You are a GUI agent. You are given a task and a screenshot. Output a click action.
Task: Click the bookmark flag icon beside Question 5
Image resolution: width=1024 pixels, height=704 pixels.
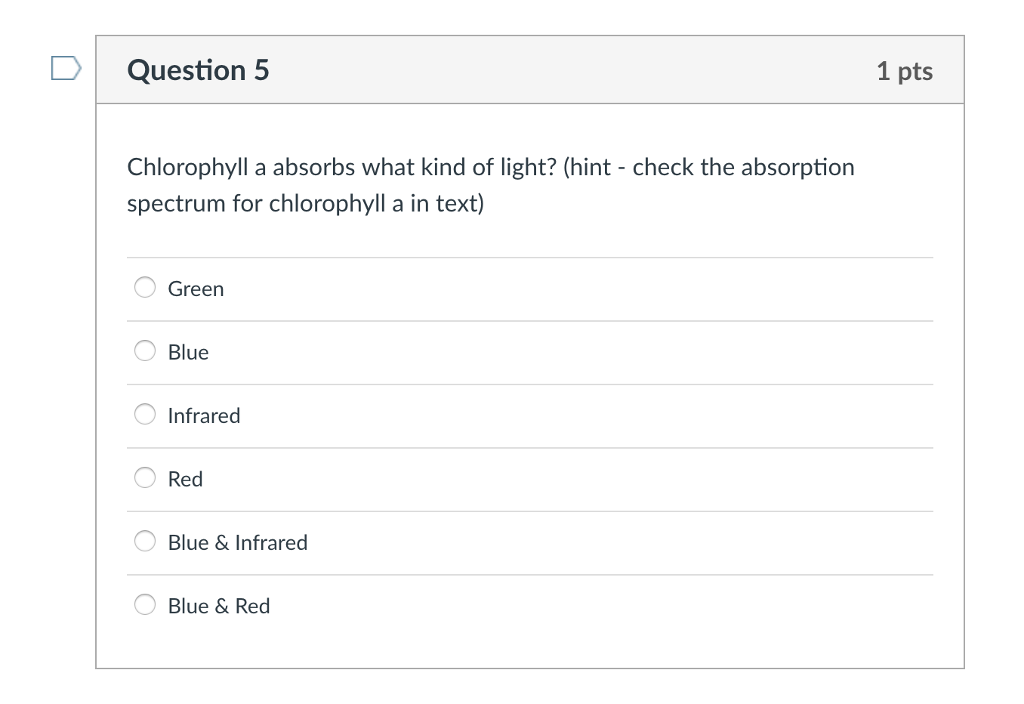64,68
